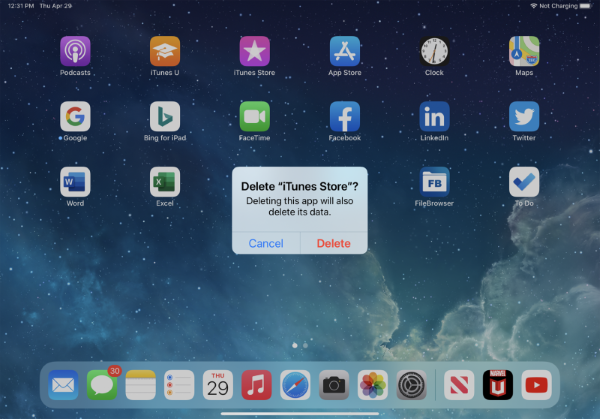Cancel the delete iTunes Store dialog
This screenshot has width=600, height=419.
coord(266,243)
